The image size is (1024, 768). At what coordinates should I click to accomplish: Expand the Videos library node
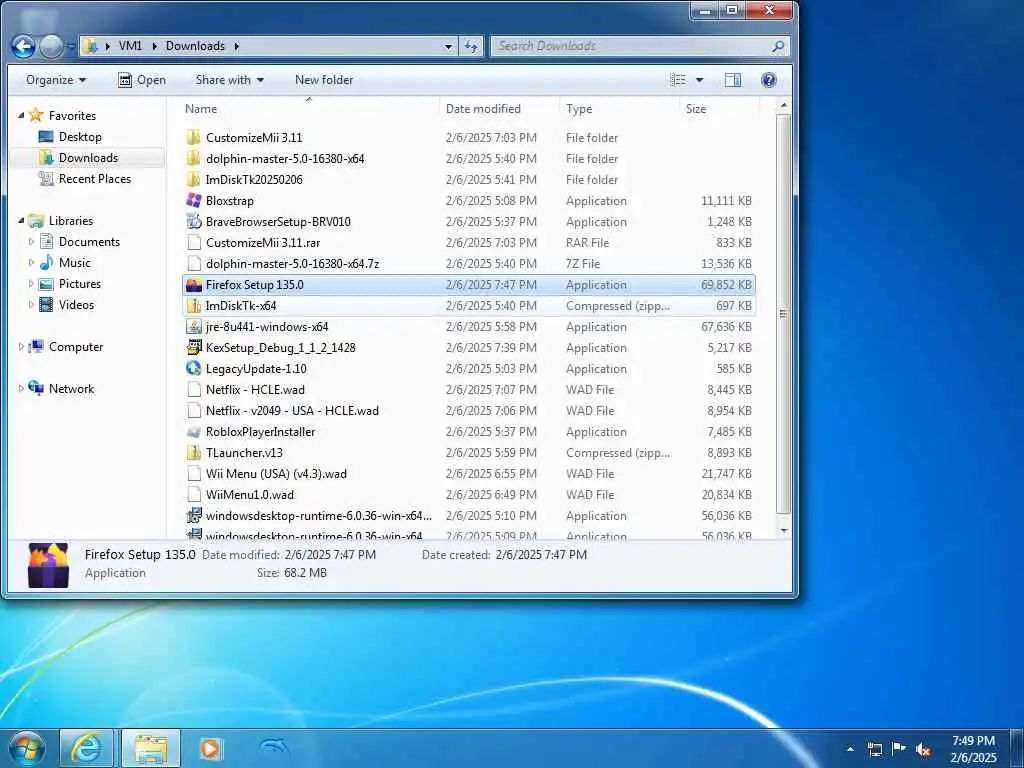coord(31,305)
